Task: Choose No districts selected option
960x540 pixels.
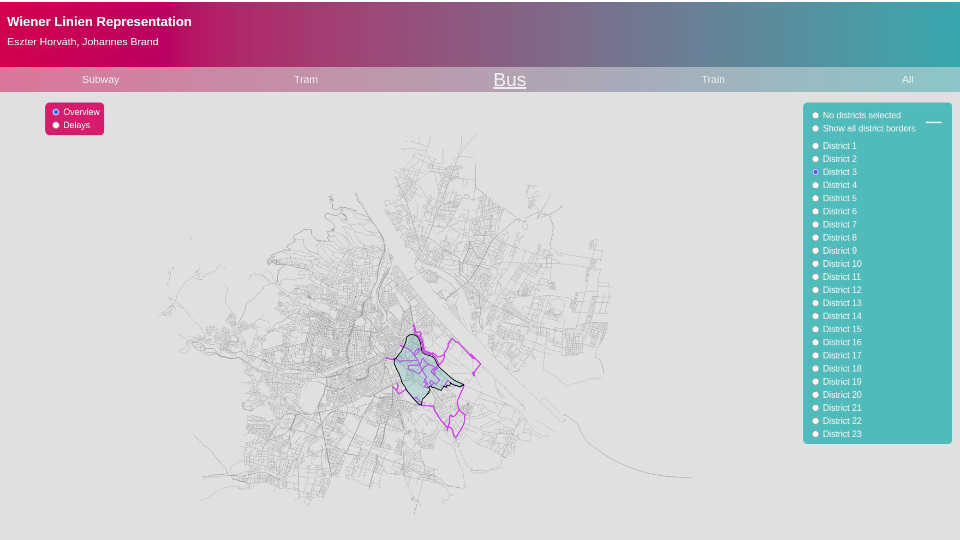Action: (816, 115)
